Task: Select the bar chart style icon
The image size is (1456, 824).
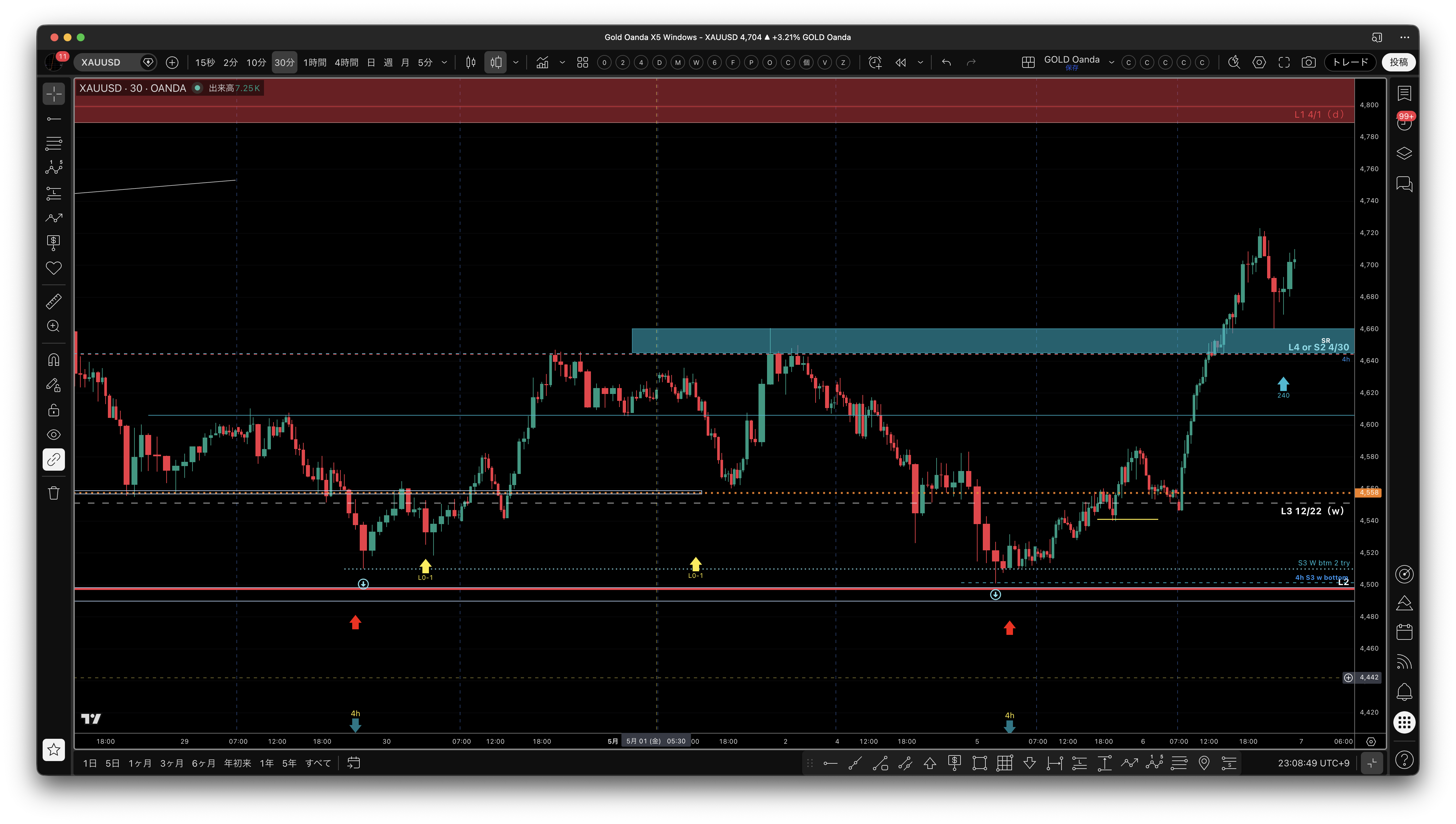Action: (x=471, y=62)
